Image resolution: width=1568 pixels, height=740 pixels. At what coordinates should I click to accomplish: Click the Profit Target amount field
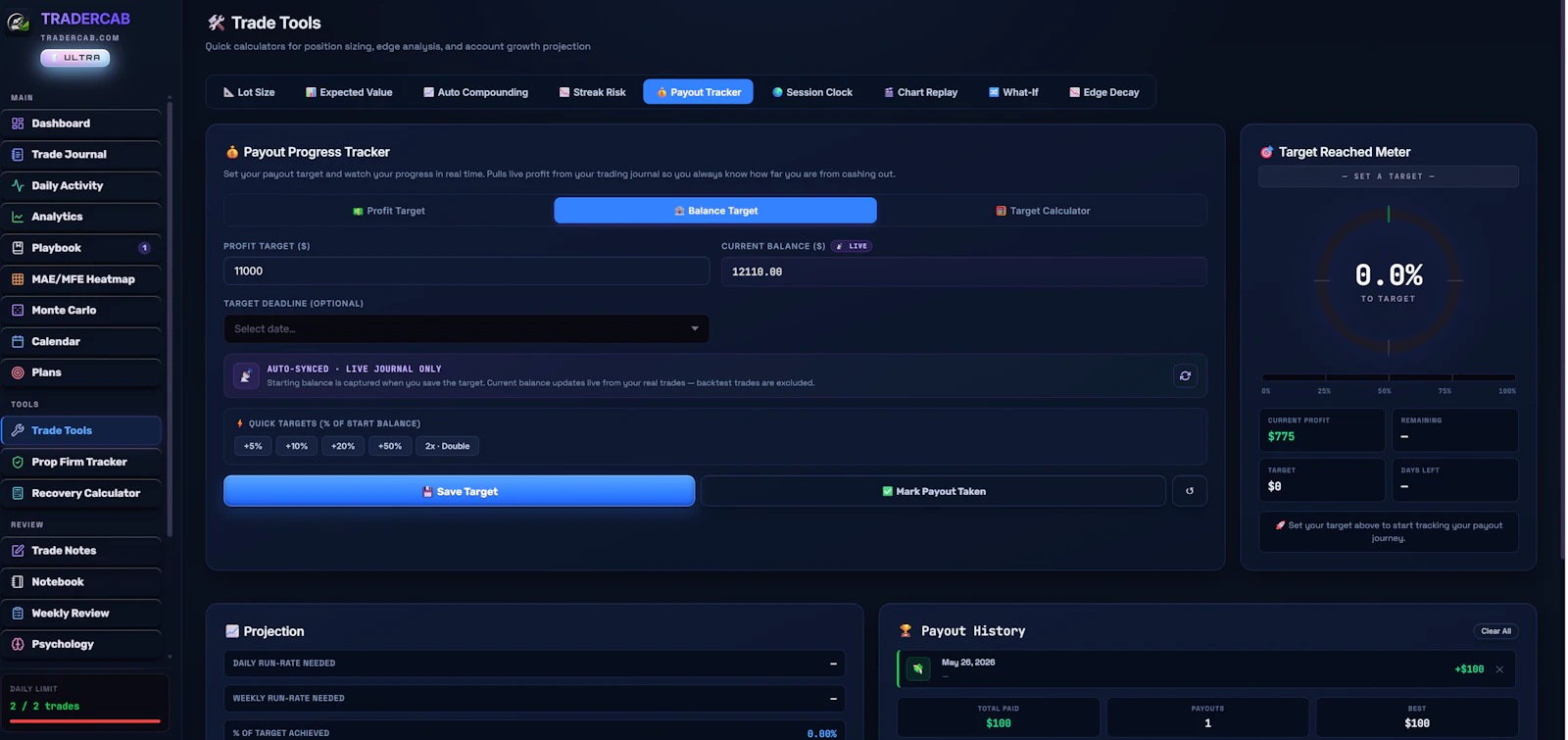[466, 271]
